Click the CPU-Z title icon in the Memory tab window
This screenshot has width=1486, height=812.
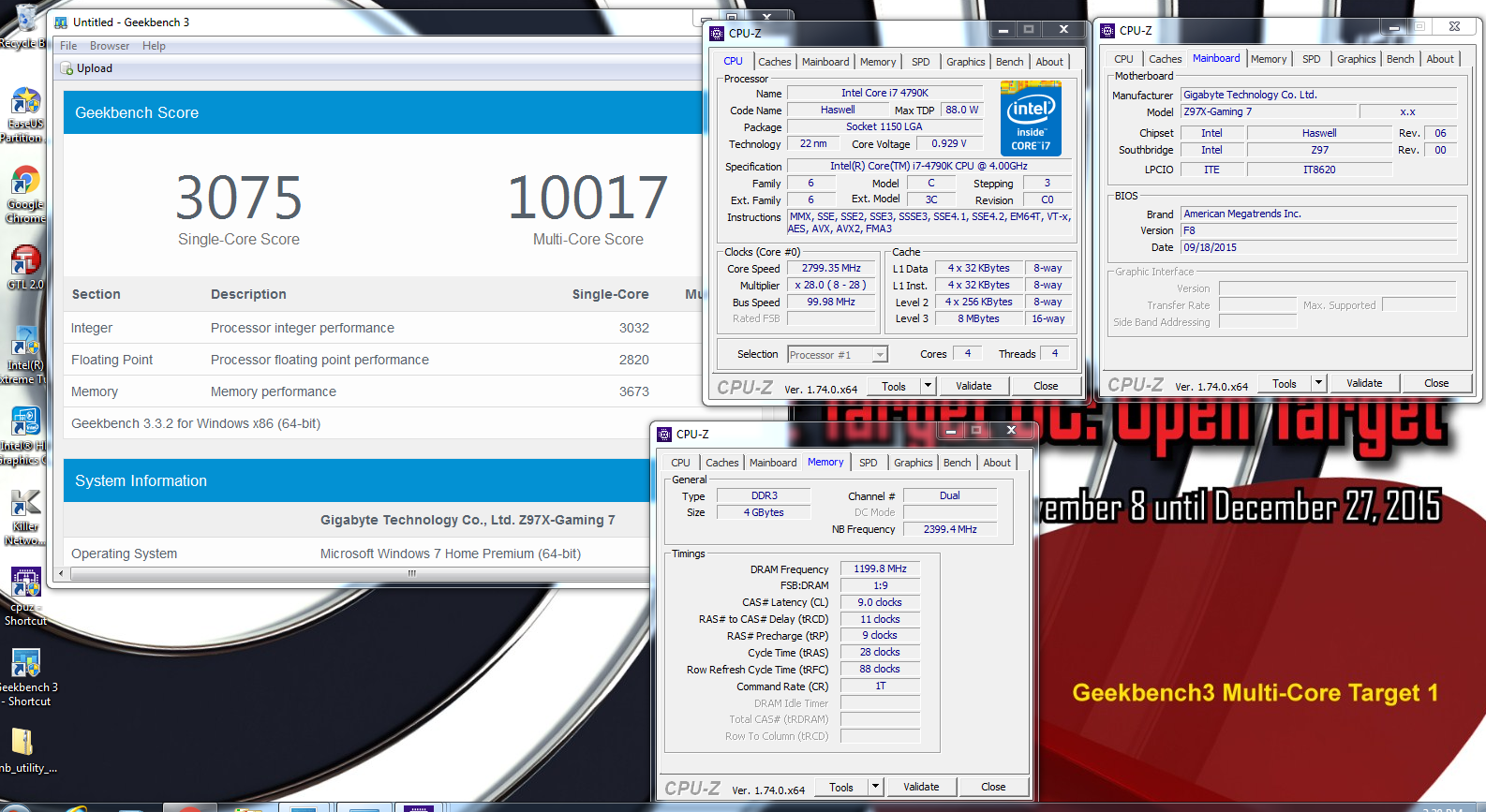click(664, 434)
